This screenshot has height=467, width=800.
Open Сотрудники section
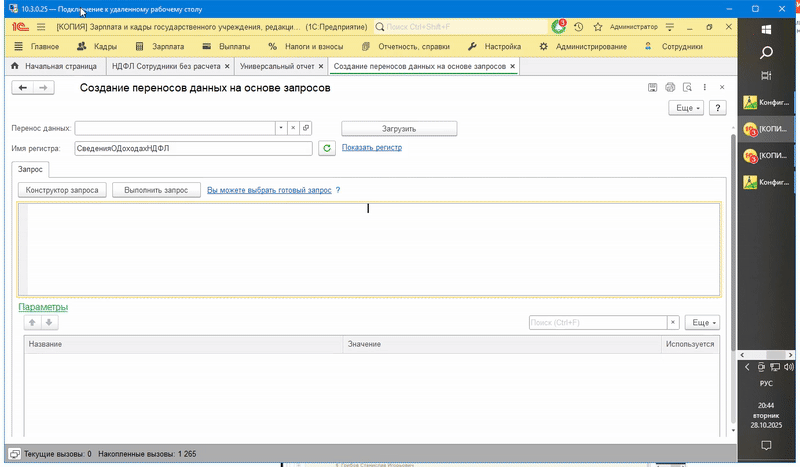click(x=674, y=46)
